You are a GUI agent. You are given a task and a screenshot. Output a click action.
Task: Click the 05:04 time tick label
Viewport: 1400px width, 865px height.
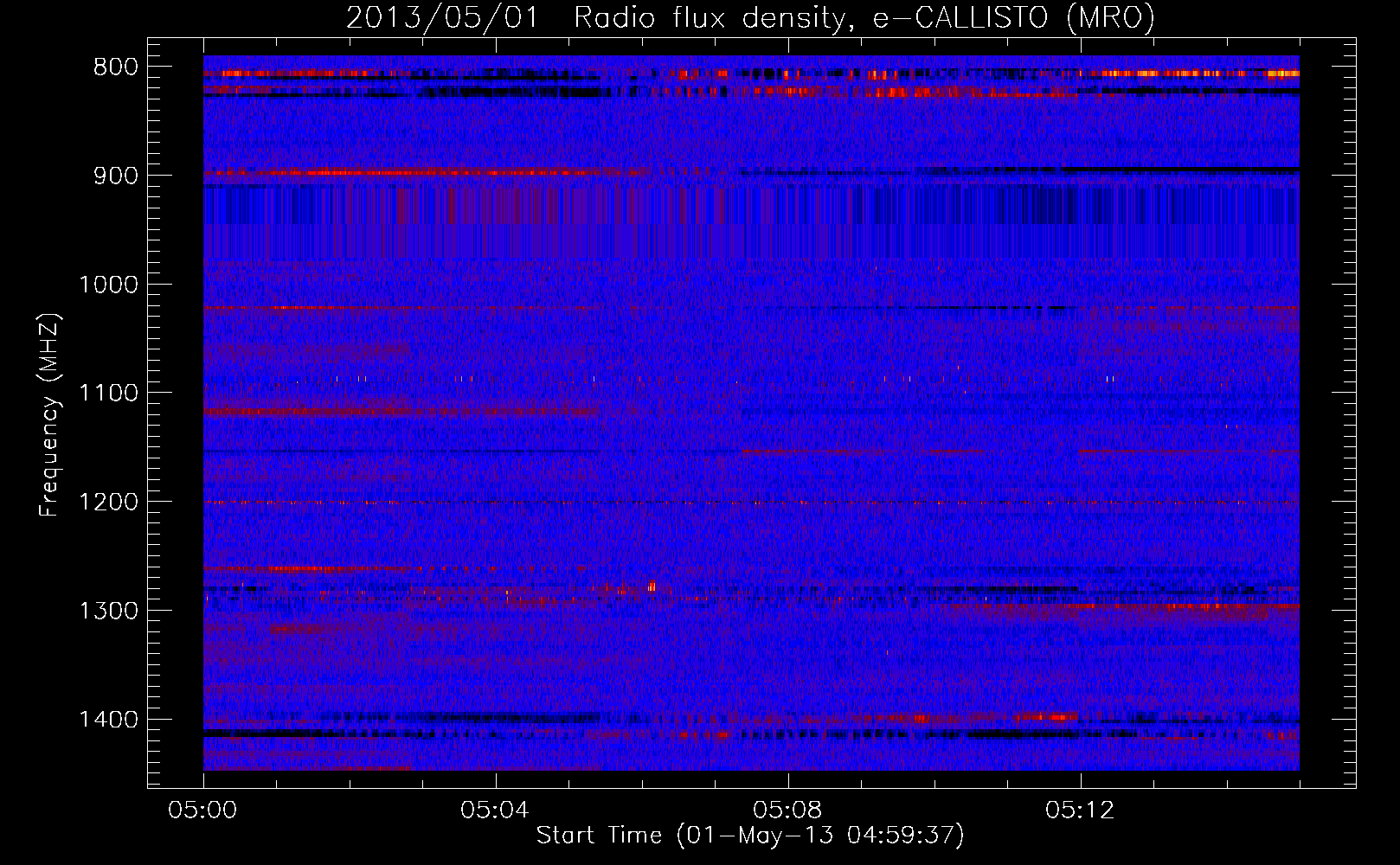click(x=495, y=811)
